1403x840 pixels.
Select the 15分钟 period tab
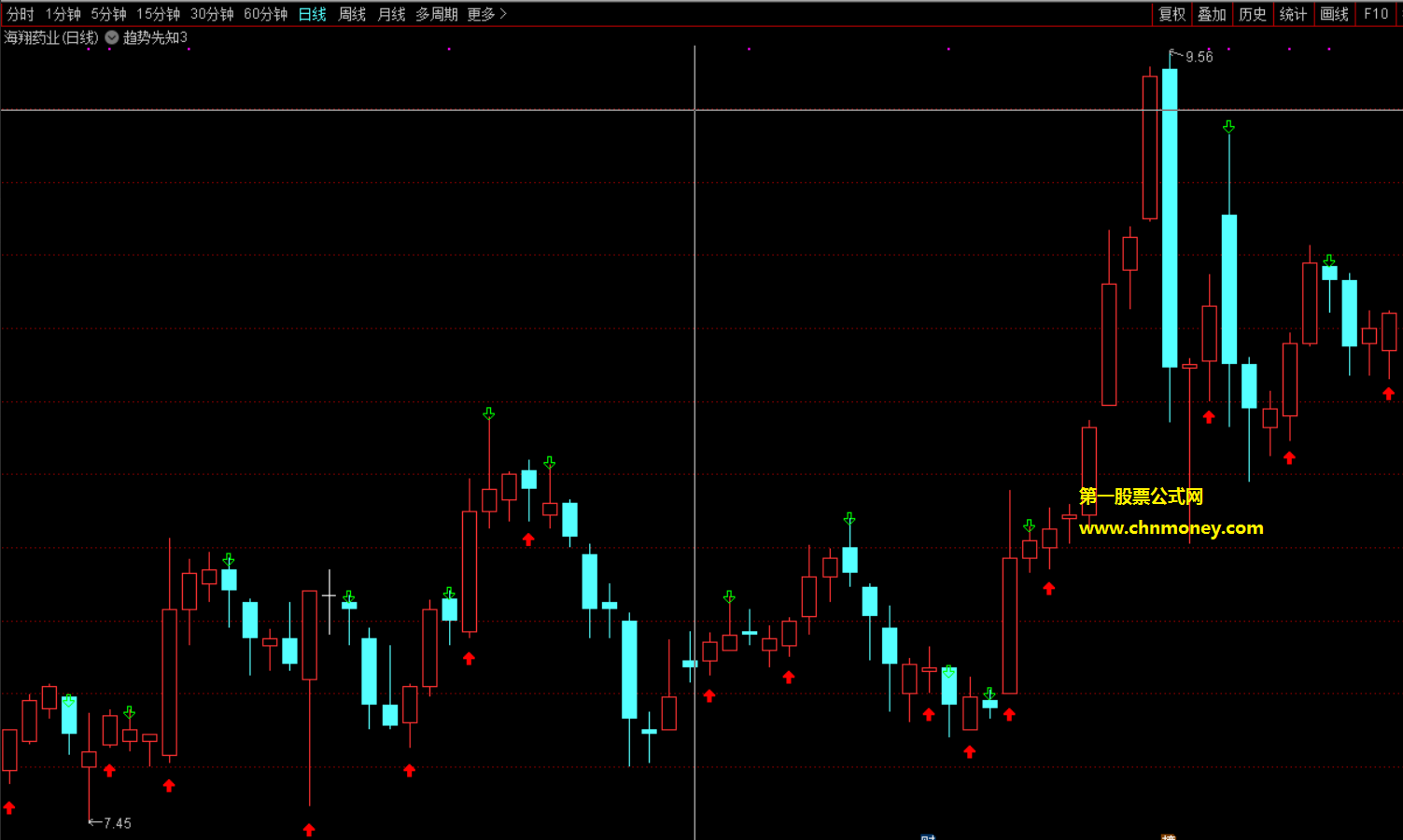[x=158, y=14]
